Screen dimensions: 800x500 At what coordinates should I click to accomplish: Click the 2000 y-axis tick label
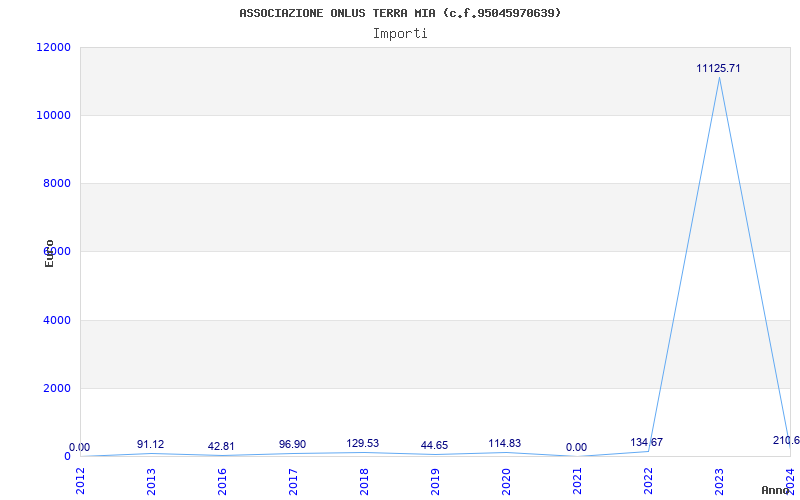click(56, 388)
